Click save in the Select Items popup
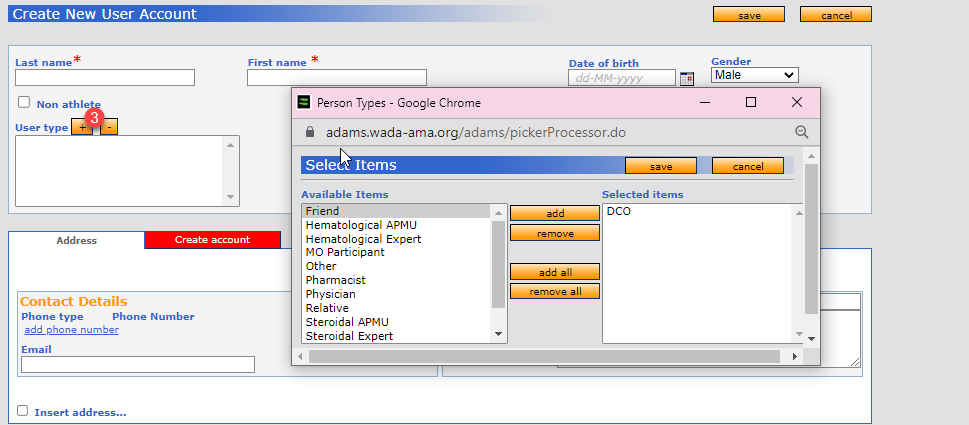Viewport: 969px width, 425px height. (661, 166)
